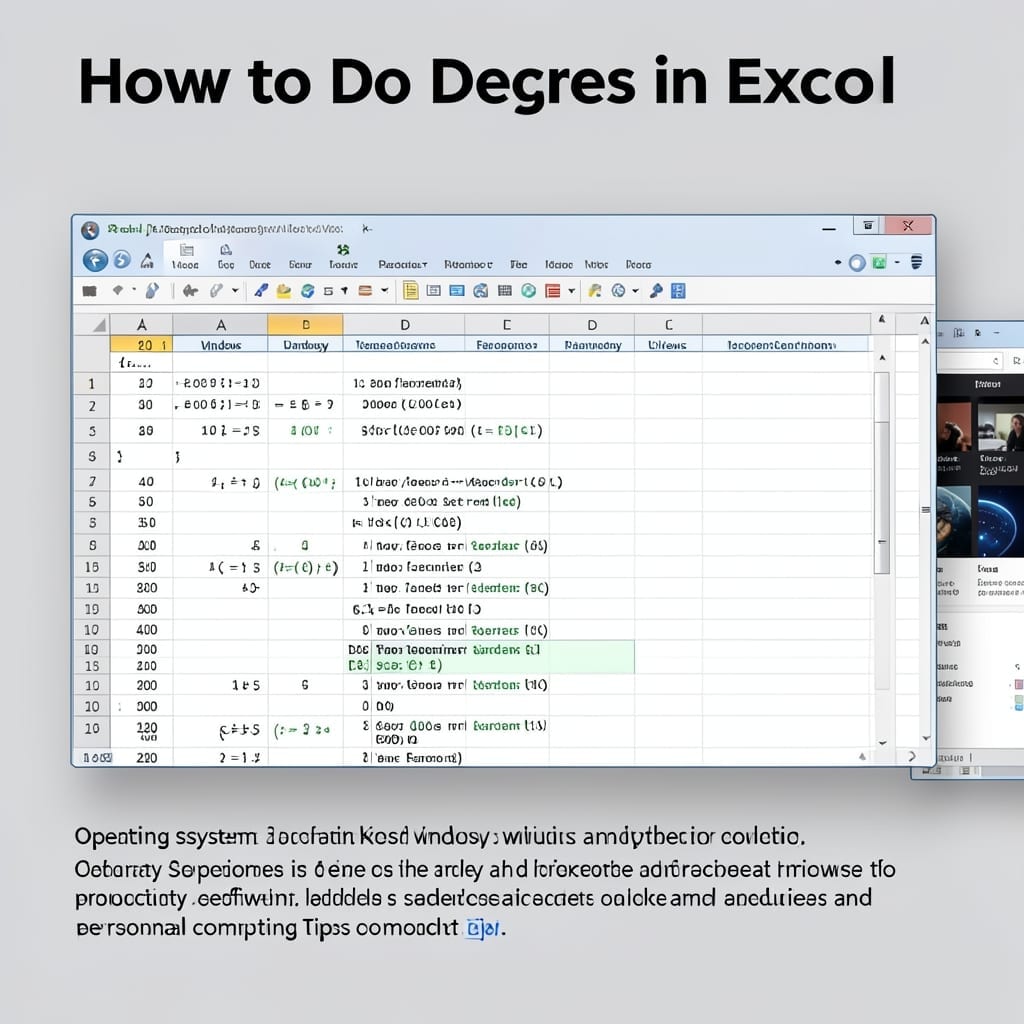The width and height of the screenshot is (1024, 1024).
Task: Click the paperclip icon in the toolbar
Action: [216, 291]
